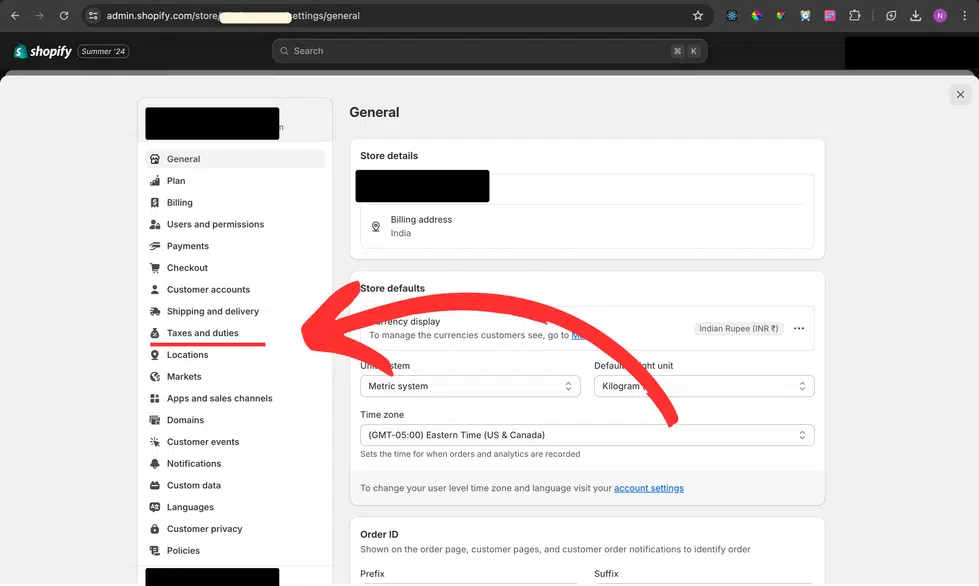Click the browser downloads icon
The image size is (979, 586).
[918, 15]
